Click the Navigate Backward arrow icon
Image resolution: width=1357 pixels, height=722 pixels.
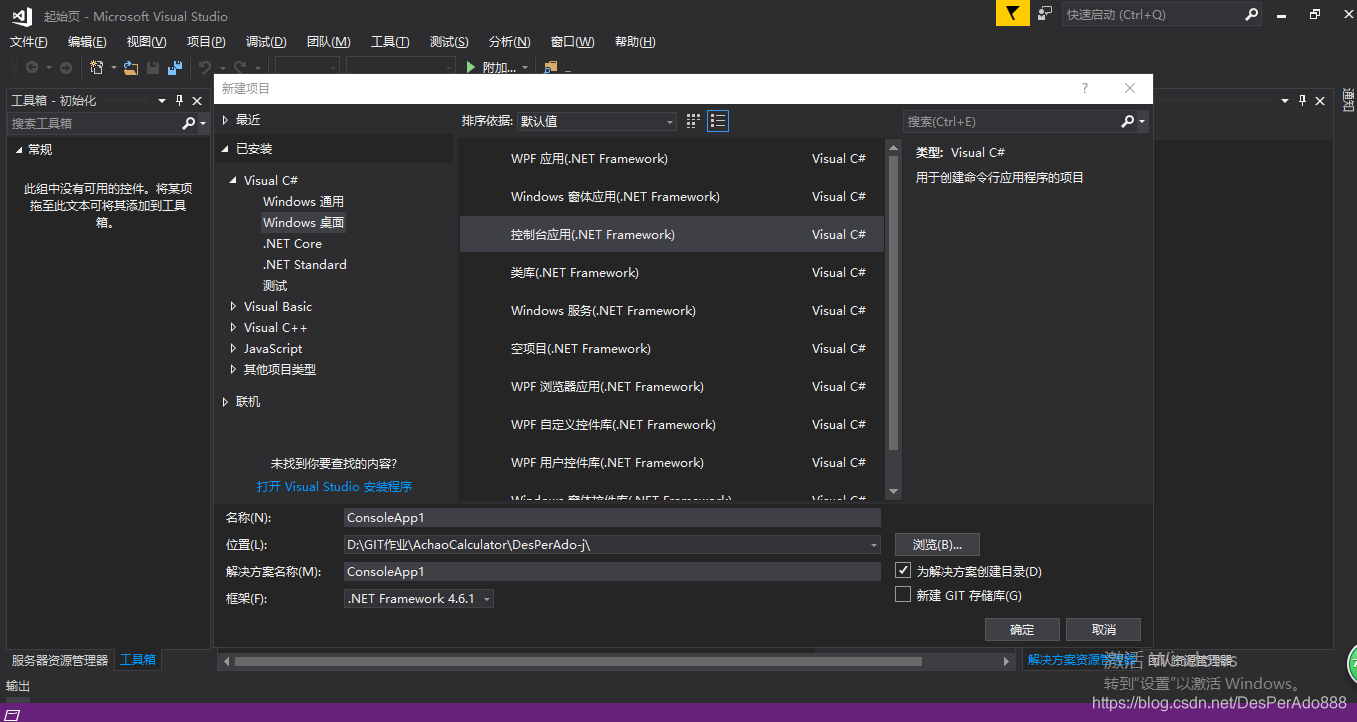(32, 68)
